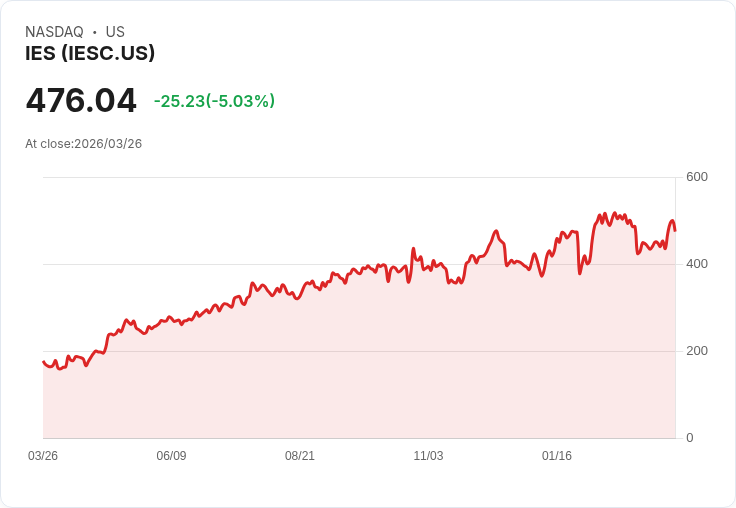The image size is (736, 508).
Task: Click the 08/21 x-axis date label
Action: (x=300, y=456)
